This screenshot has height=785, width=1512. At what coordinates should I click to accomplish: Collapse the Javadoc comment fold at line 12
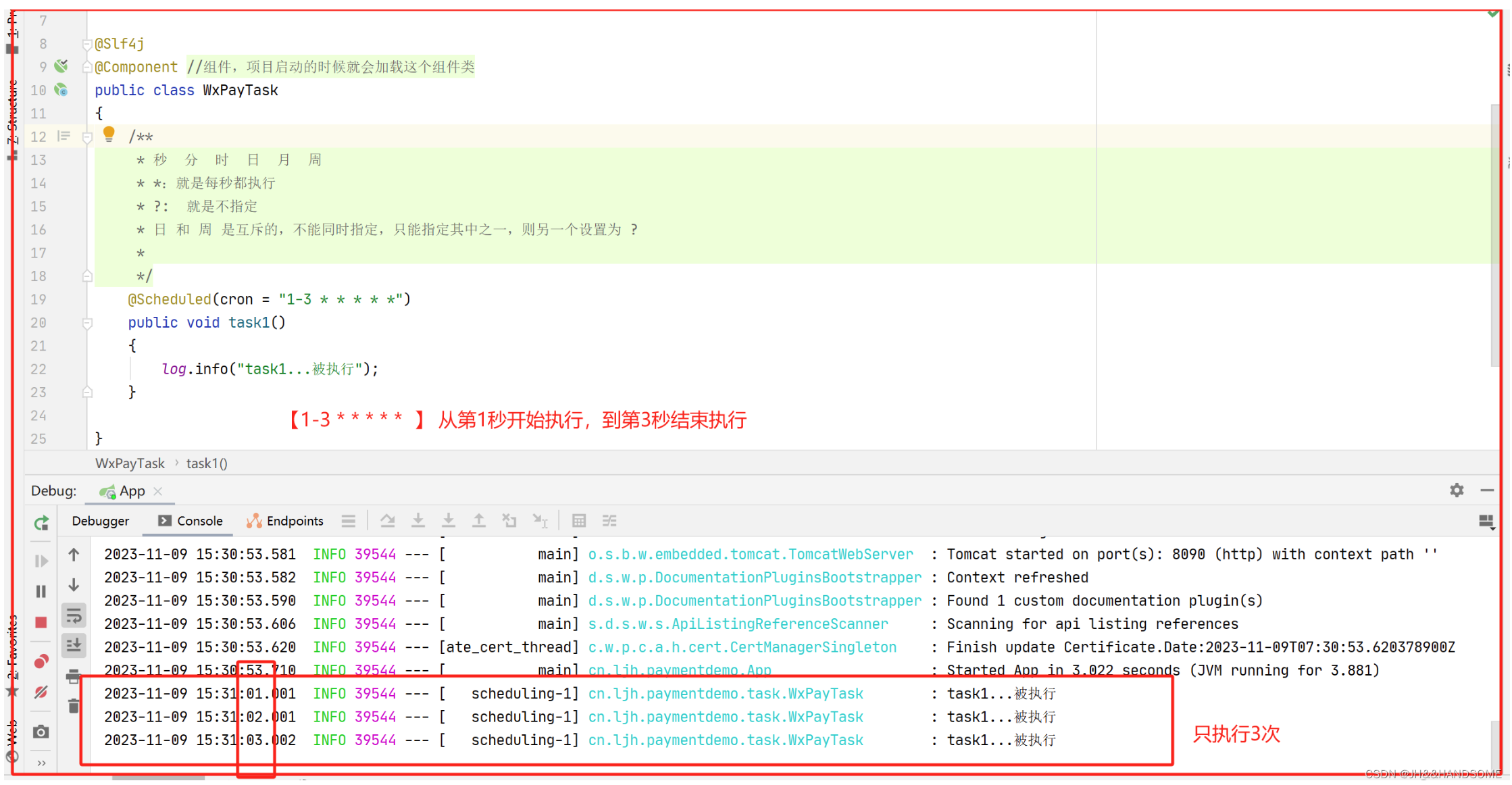pyautogui.click(x=87, y=137)
